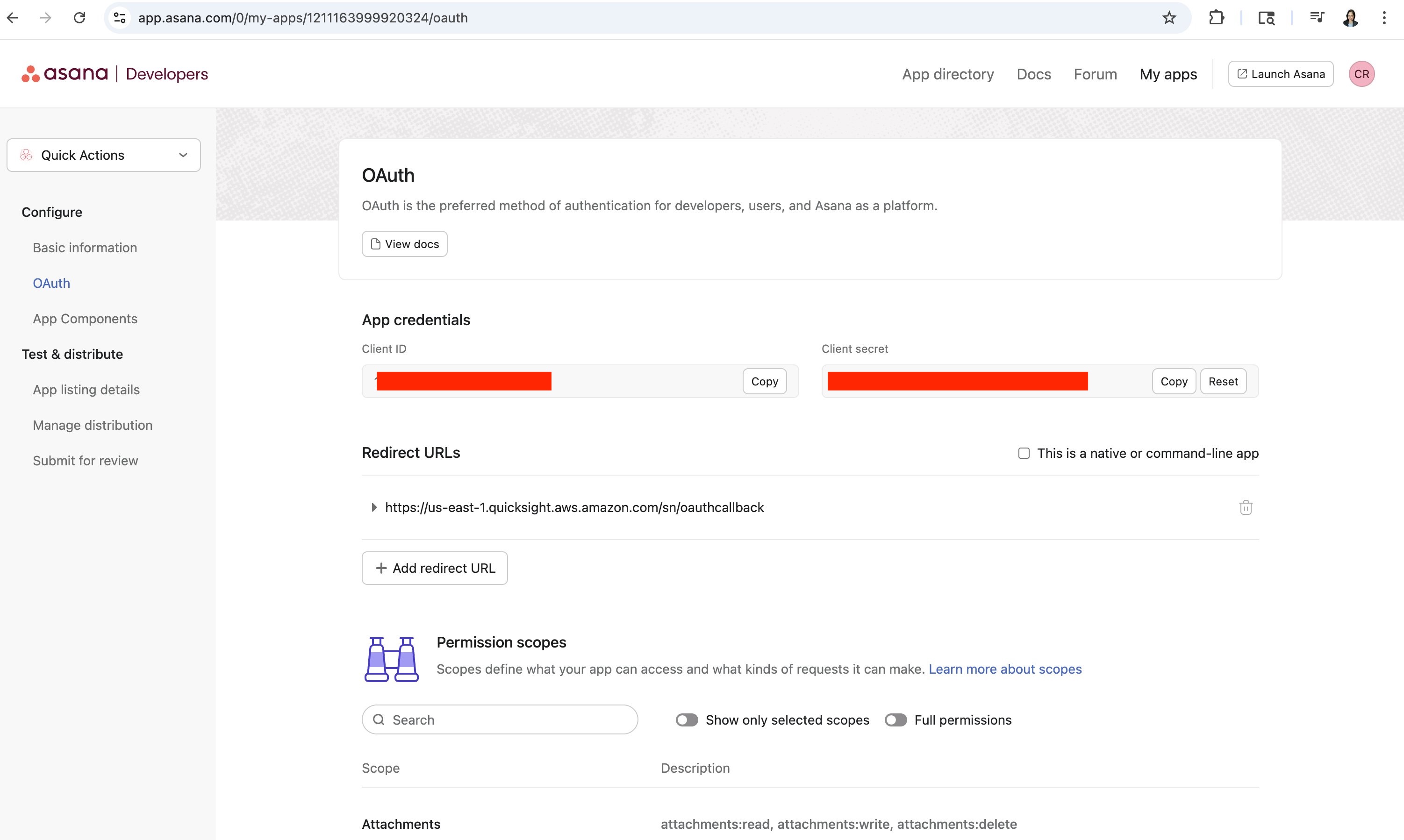Reload the current page

coord(80,18)
